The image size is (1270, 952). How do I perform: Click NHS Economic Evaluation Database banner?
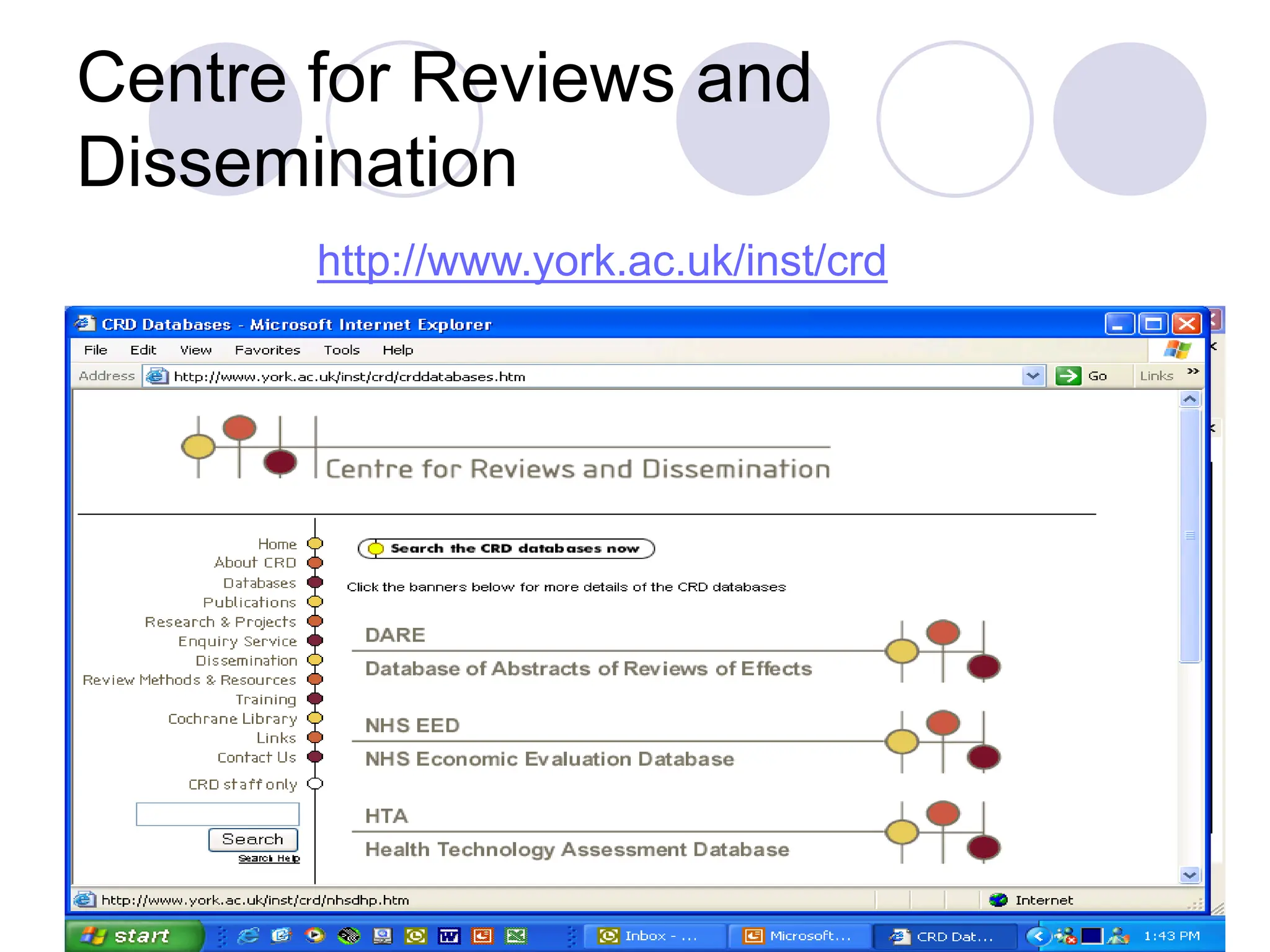[549, 759]
